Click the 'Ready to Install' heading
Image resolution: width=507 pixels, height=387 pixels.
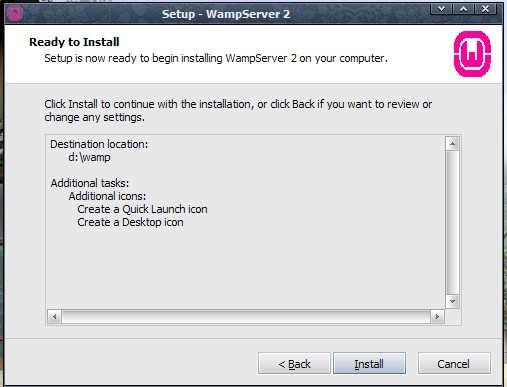point(74,42)
